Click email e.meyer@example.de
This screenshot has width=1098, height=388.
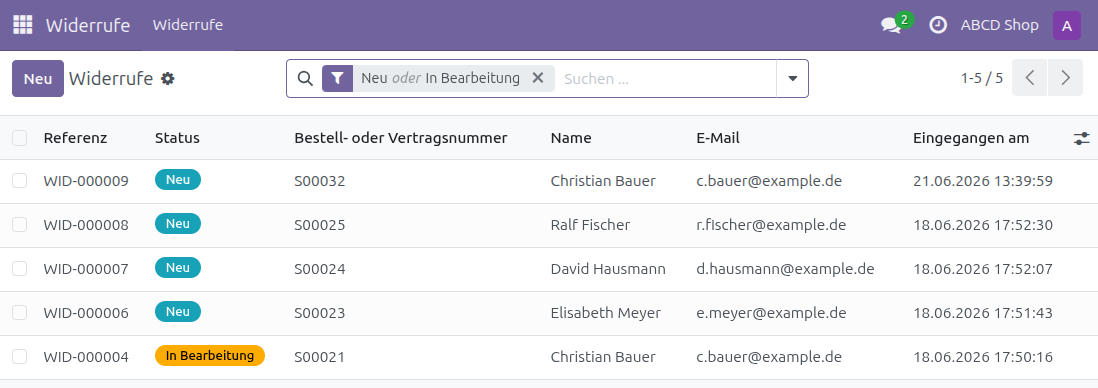point(771,313)
